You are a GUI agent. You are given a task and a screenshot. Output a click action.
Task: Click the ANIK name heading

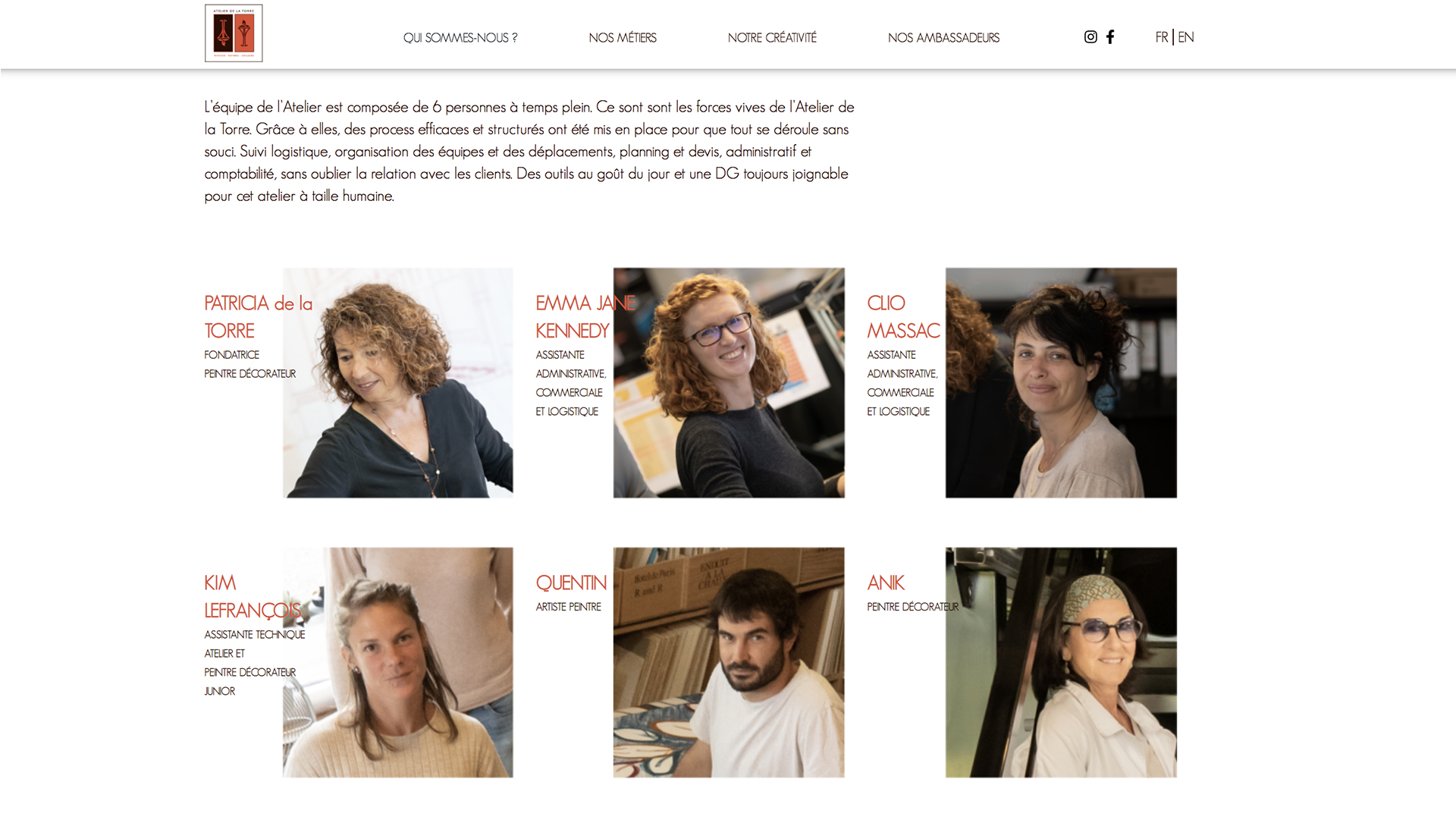coord(886,583)
